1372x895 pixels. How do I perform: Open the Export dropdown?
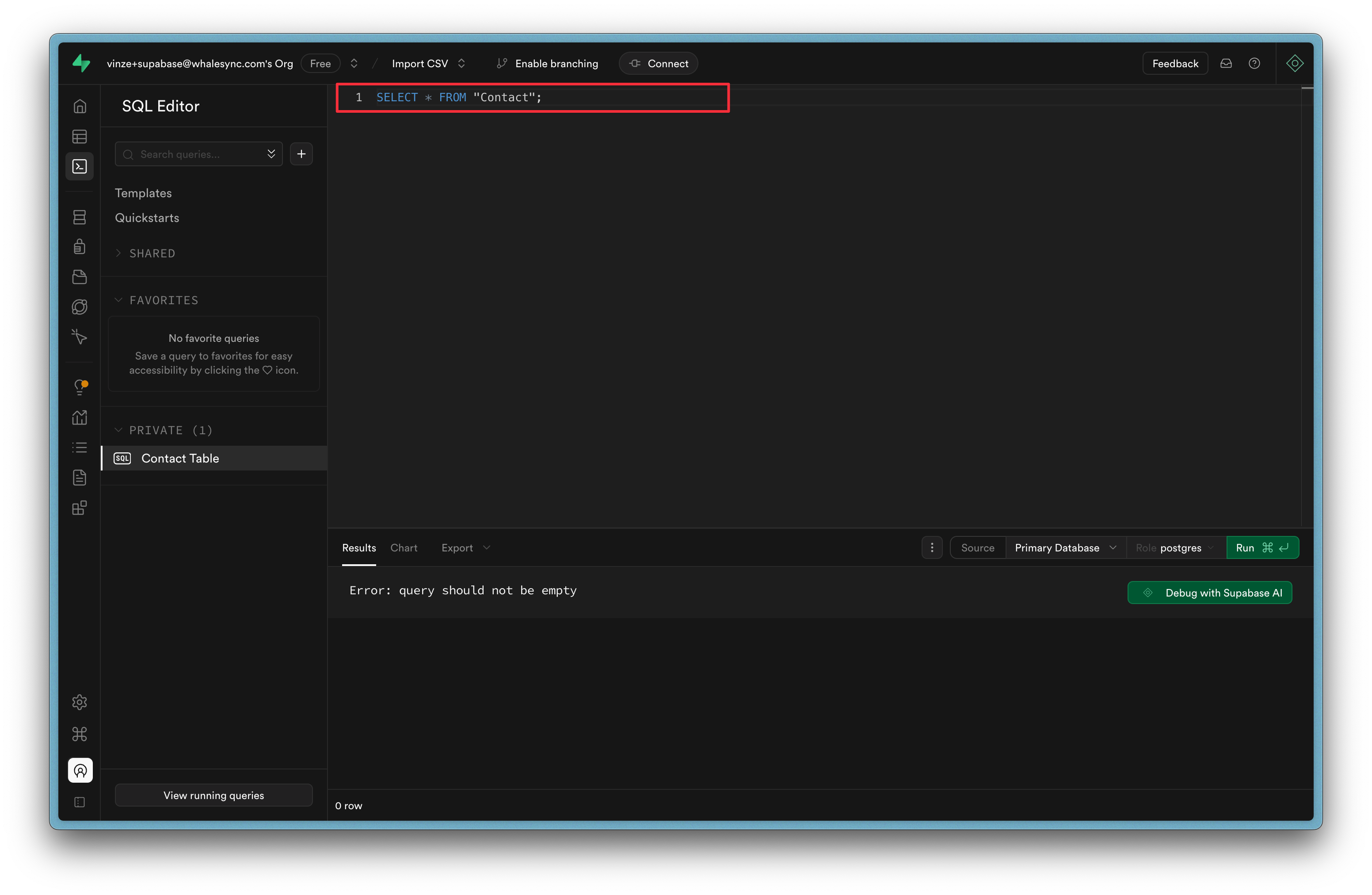pos(466,548)
